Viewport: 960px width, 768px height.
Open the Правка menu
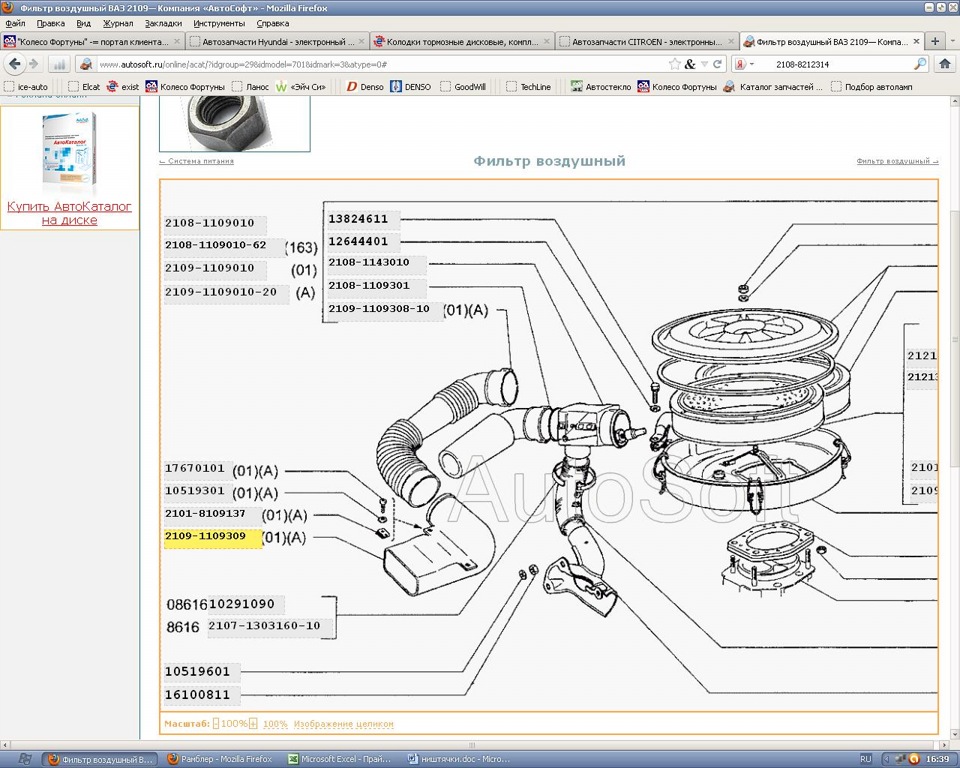(51, 23)
